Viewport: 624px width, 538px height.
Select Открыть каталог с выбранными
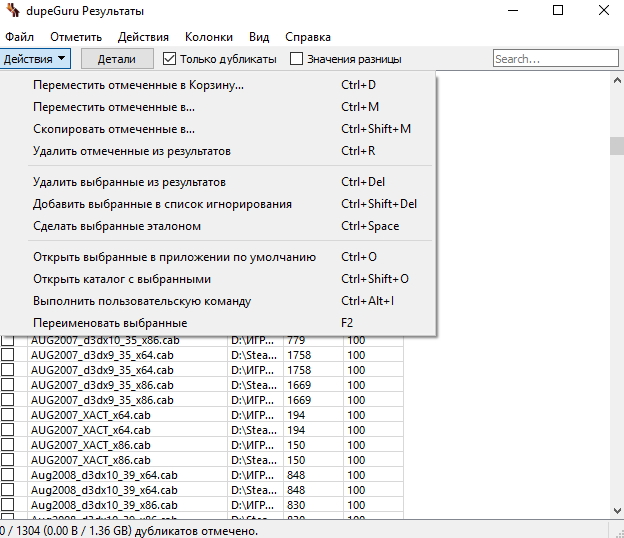coord(122,279)
